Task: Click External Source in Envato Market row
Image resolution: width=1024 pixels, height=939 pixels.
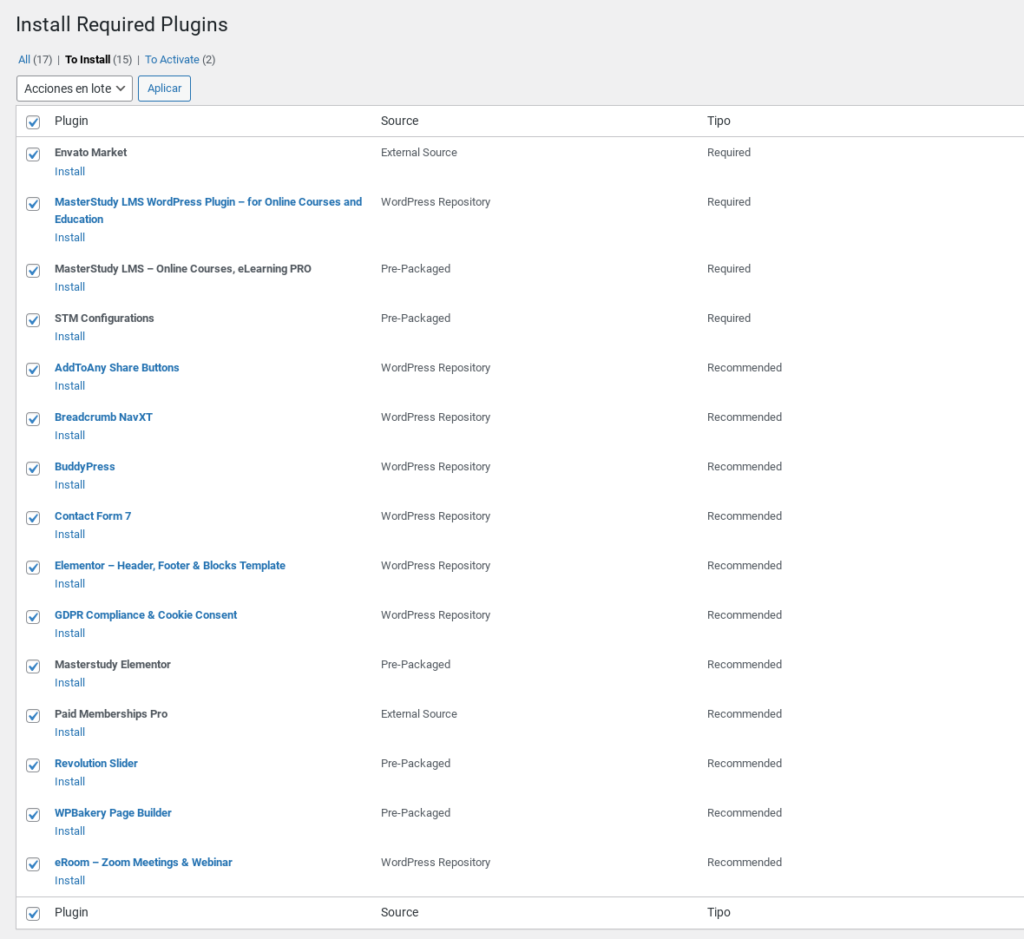Action: tap(419, 152)
